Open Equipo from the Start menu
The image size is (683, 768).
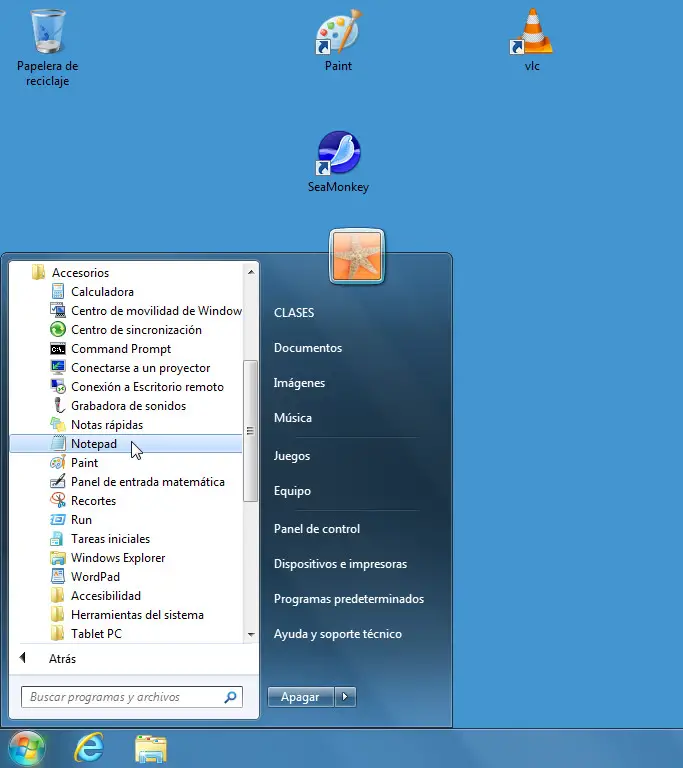pos(292,491)
